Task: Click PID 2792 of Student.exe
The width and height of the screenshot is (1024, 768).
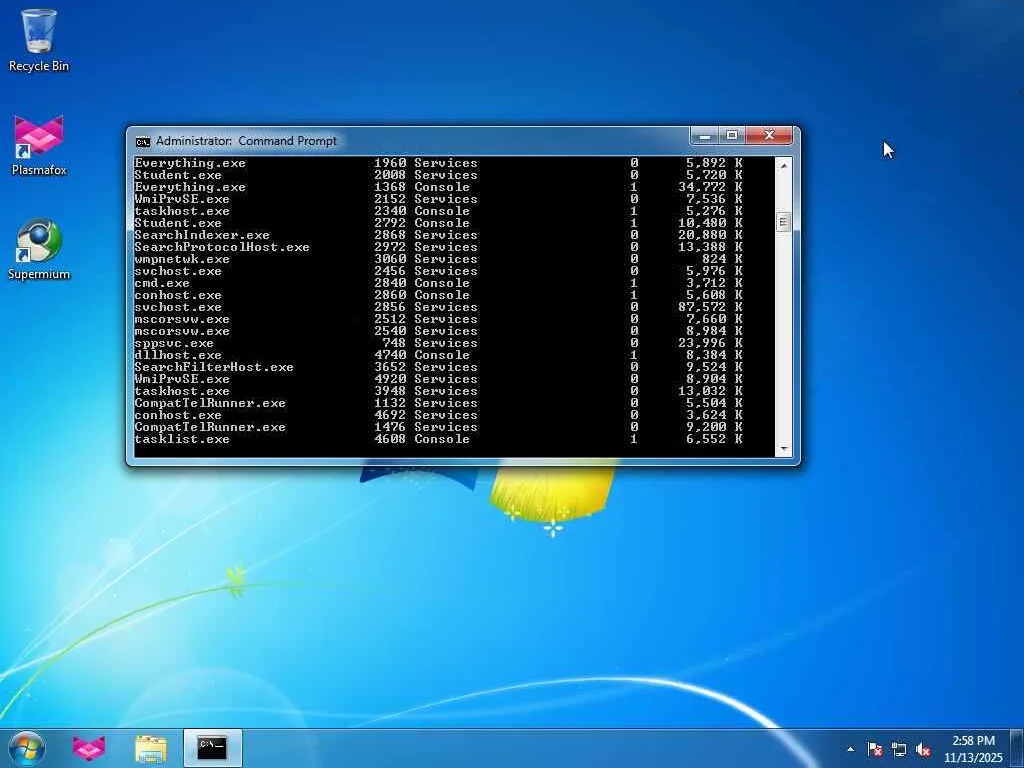Action: pyautogui.click(x=390, y=223)
